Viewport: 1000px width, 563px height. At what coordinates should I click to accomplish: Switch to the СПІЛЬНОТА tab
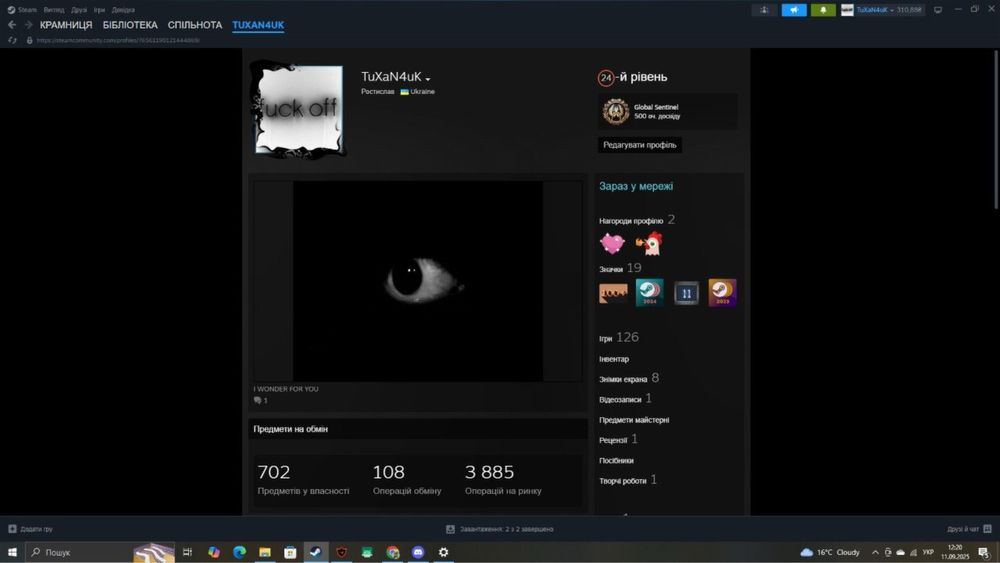tap(195, 25)
